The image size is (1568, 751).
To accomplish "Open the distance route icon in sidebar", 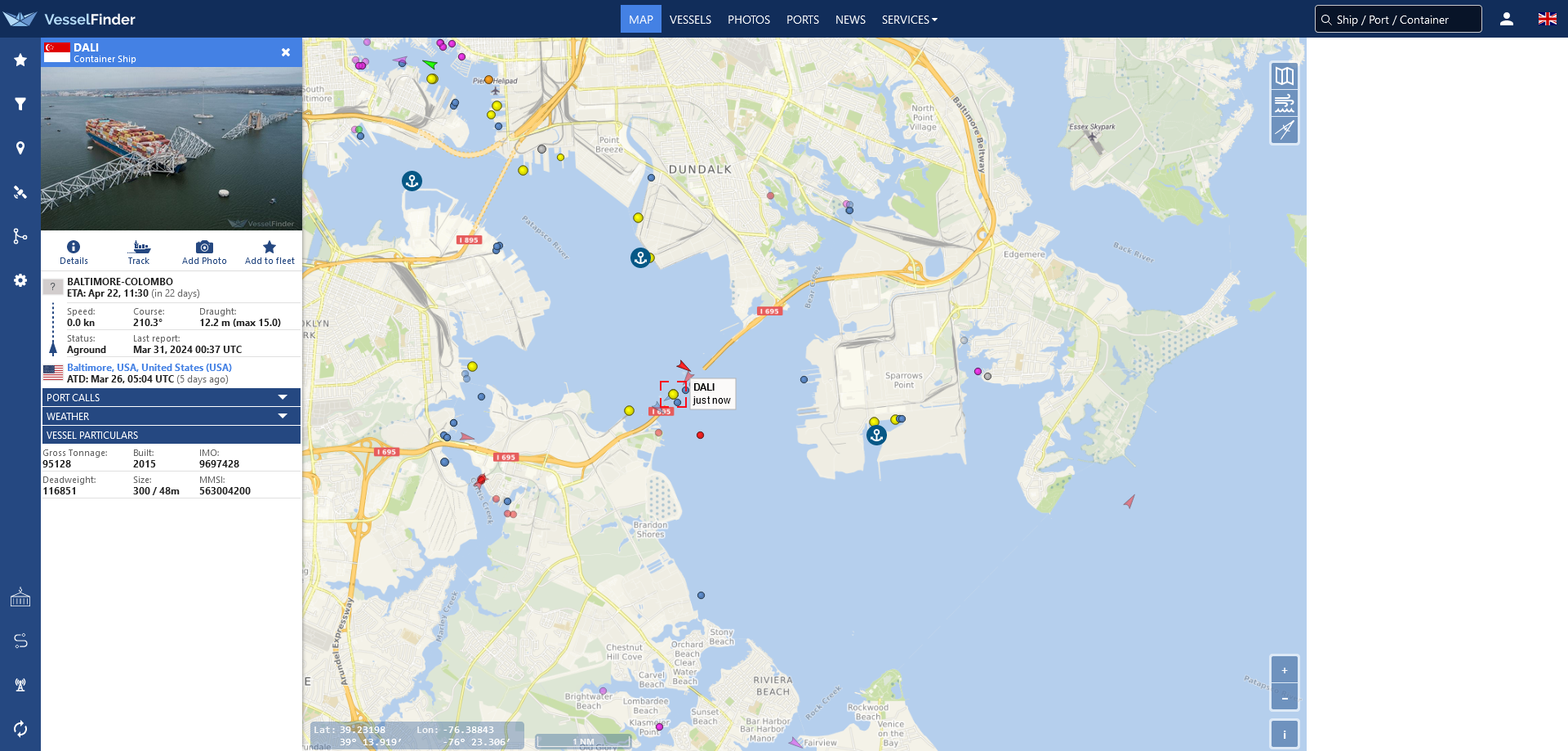I will [20, 641].
